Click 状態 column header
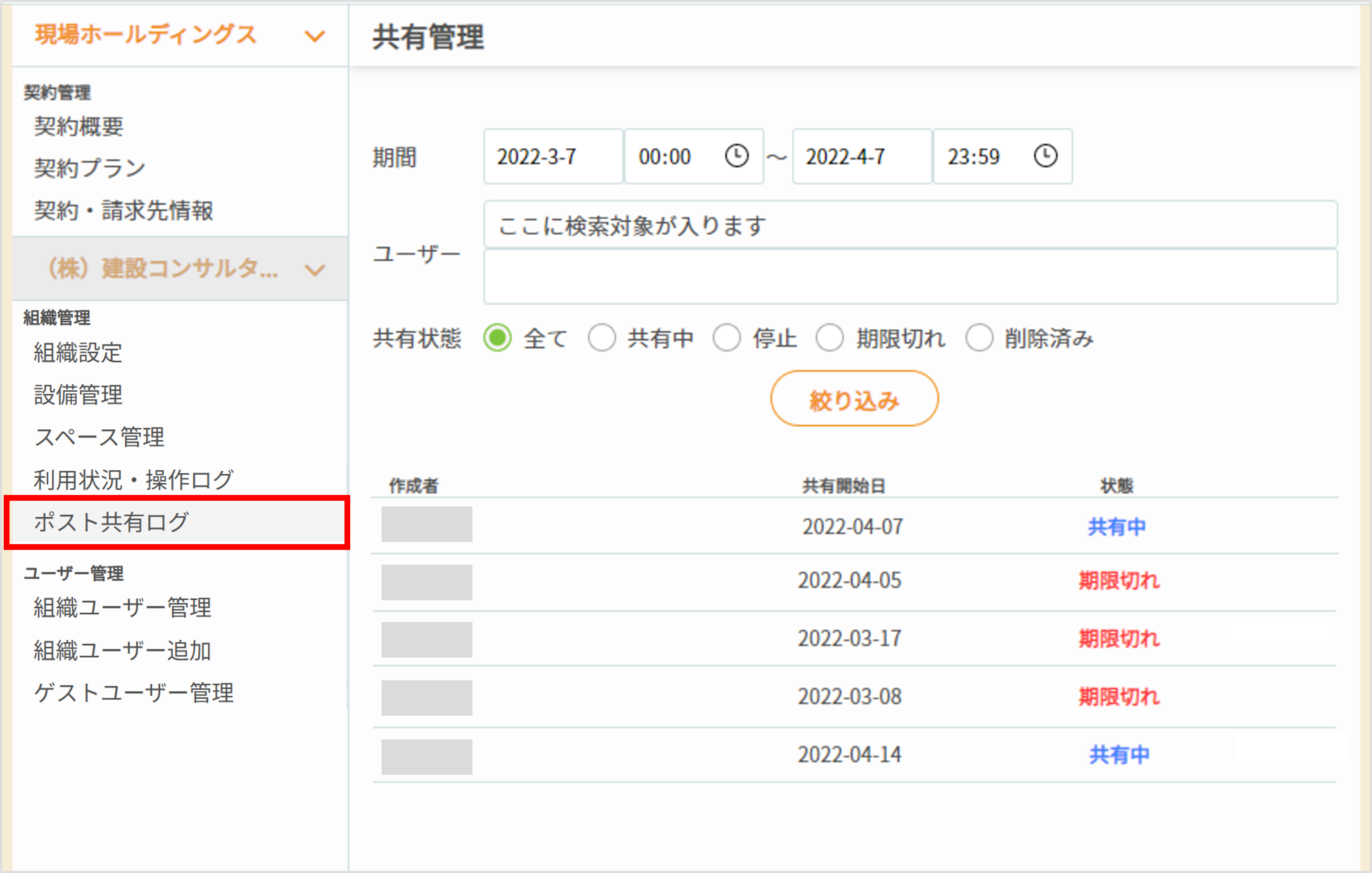Viewport: 1372px width, 873px height. click(x=1117, y=486)
